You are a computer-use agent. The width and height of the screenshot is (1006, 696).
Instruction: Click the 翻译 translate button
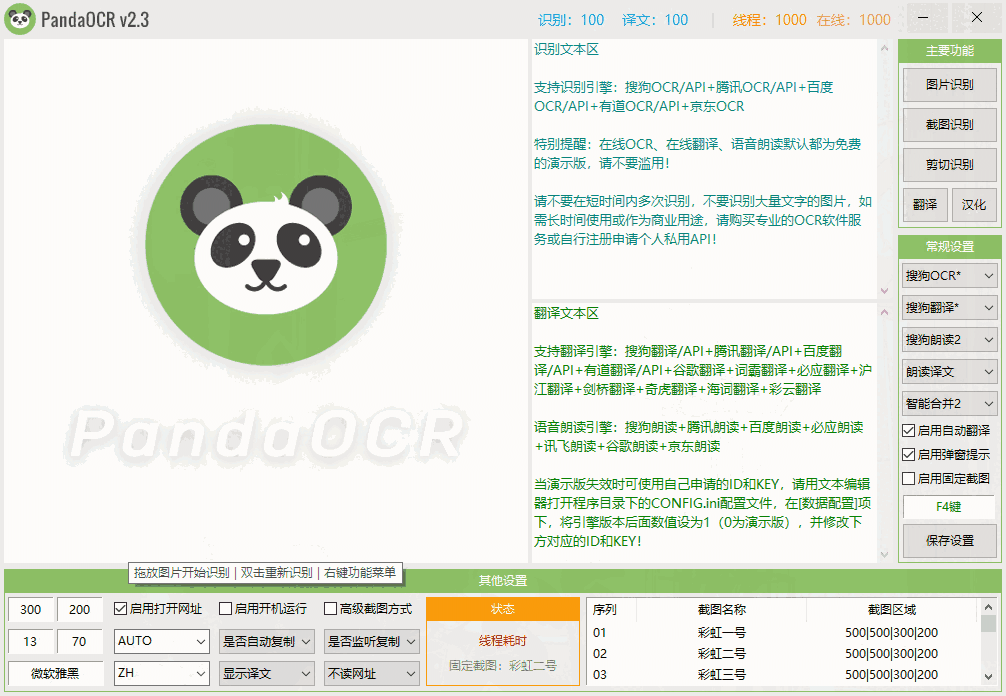pyautogui.click(x=923, y=205)
